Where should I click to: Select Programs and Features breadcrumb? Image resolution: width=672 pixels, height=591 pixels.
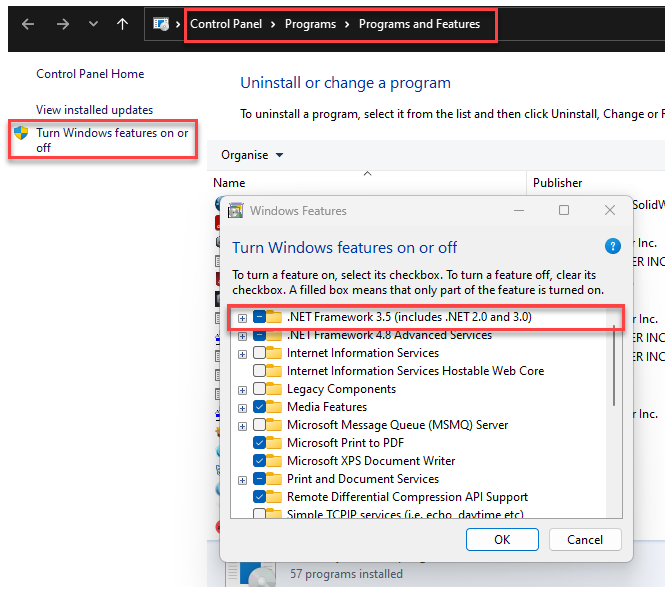coord(419,24)
